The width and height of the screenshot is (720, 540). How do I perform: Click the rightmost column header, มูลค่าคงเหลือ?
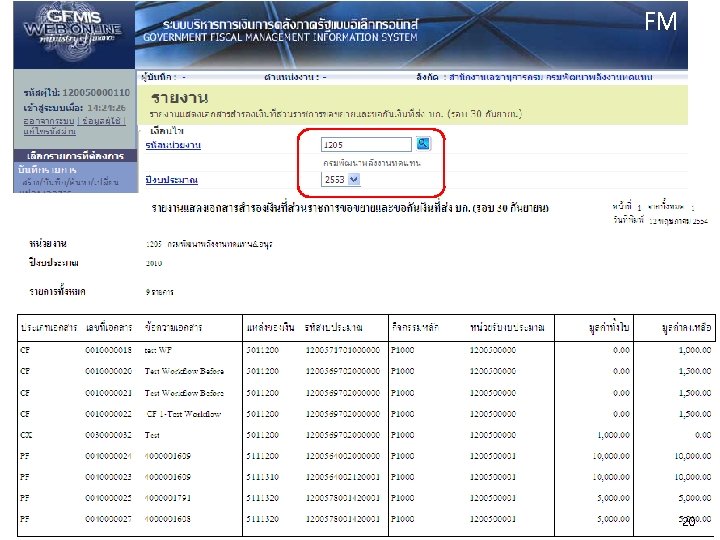[x=686, y=328]
